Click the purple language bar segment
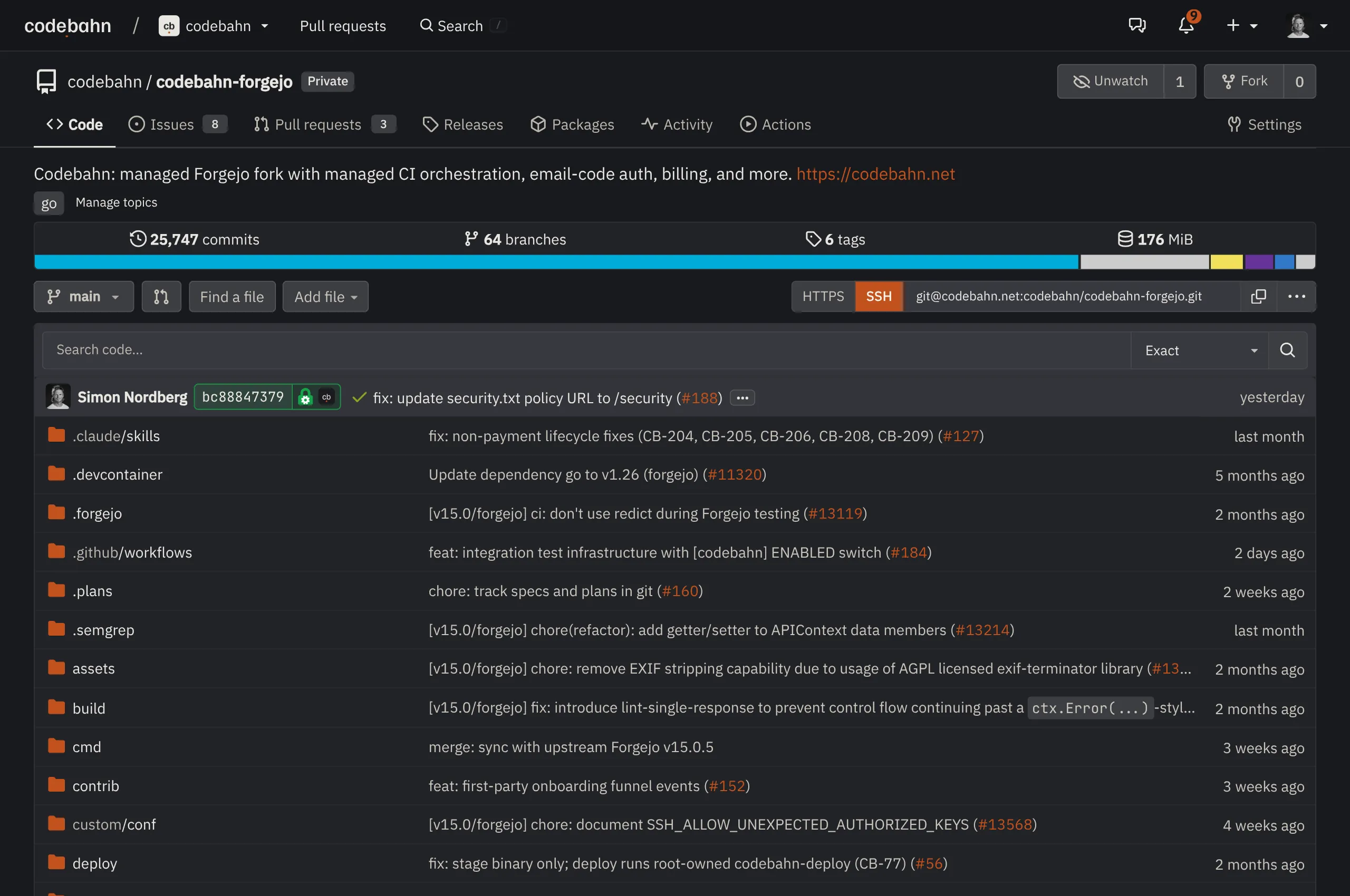Image resolution: width=1350 pixels, height=896 pixels. (x=1260, y=262)
